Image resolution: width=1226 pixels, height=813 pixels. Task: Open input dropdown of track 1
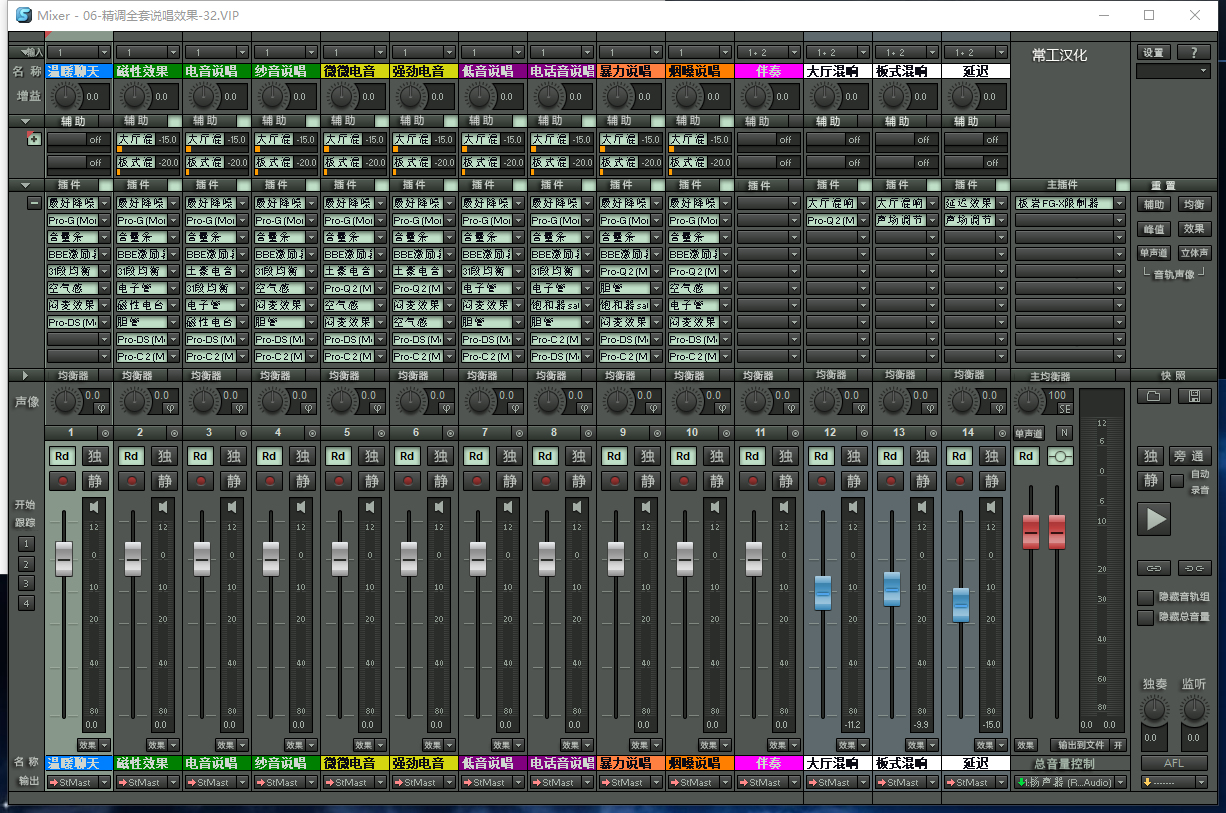[x=78, y=52]
